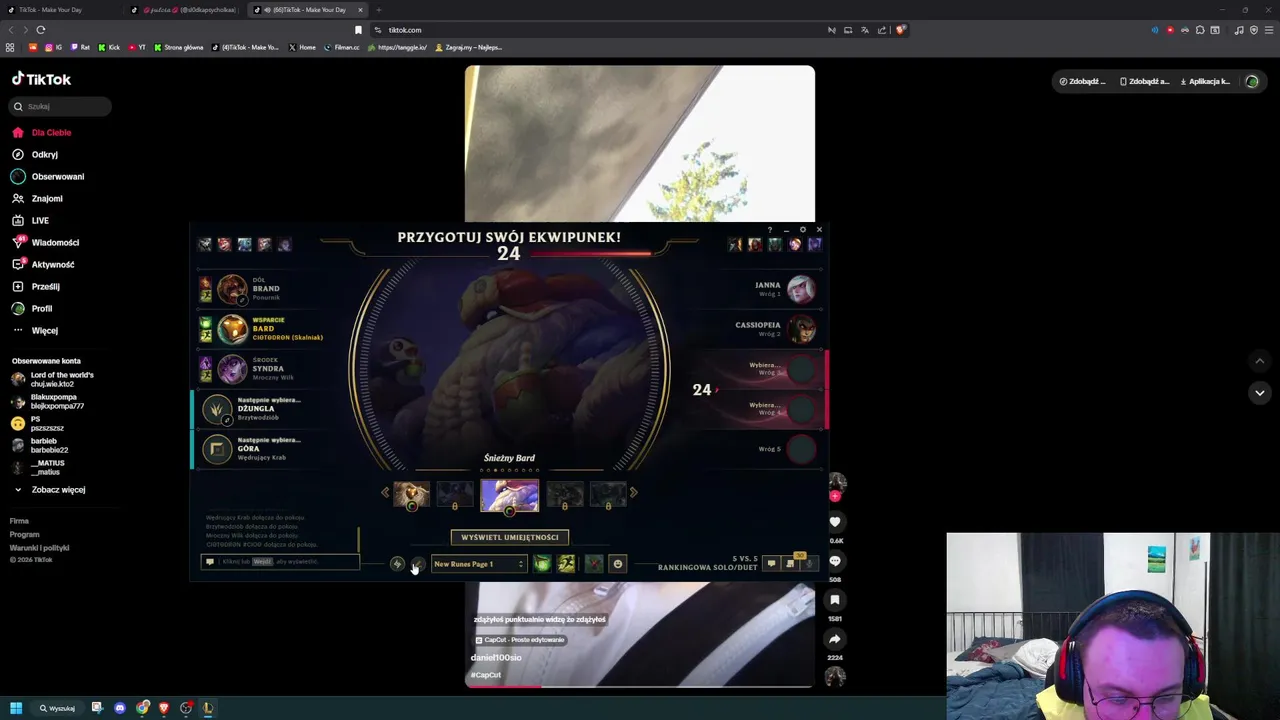Click the quick runes lightning icon
Viewport: 1280px width, 720px height.
tap(397, 564)
